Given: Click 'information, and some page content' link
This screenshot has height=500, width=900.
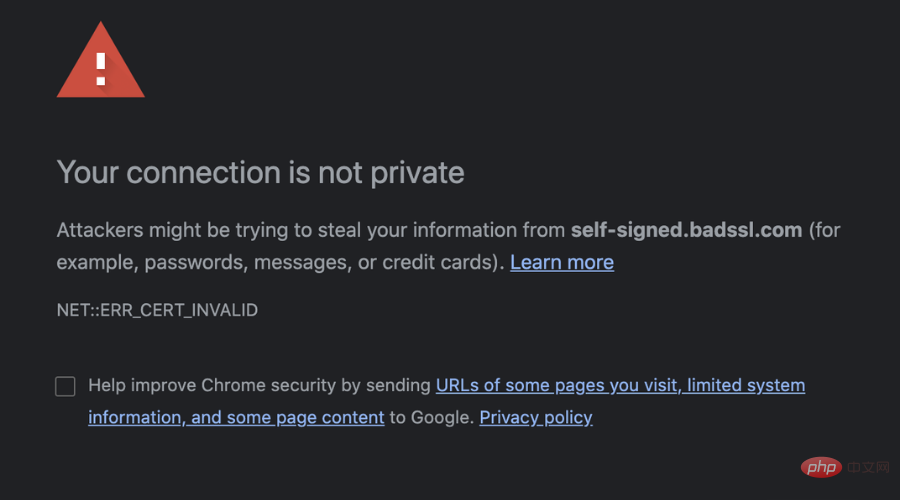Looking at the screenshot, I should point(236,417).
